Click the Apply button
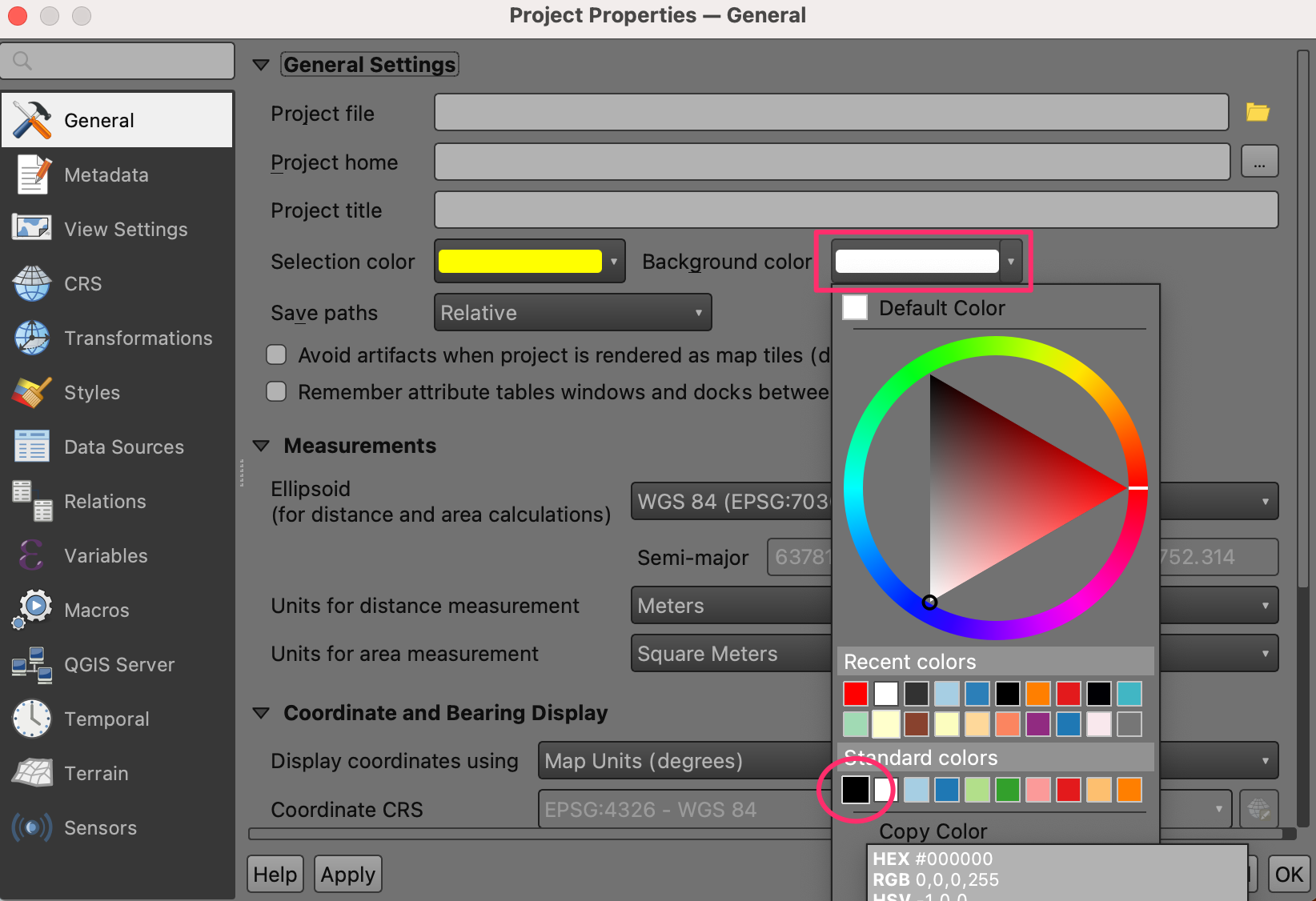Image resolution: width=1316 pixels, height=901 pixels. [347, 875]
